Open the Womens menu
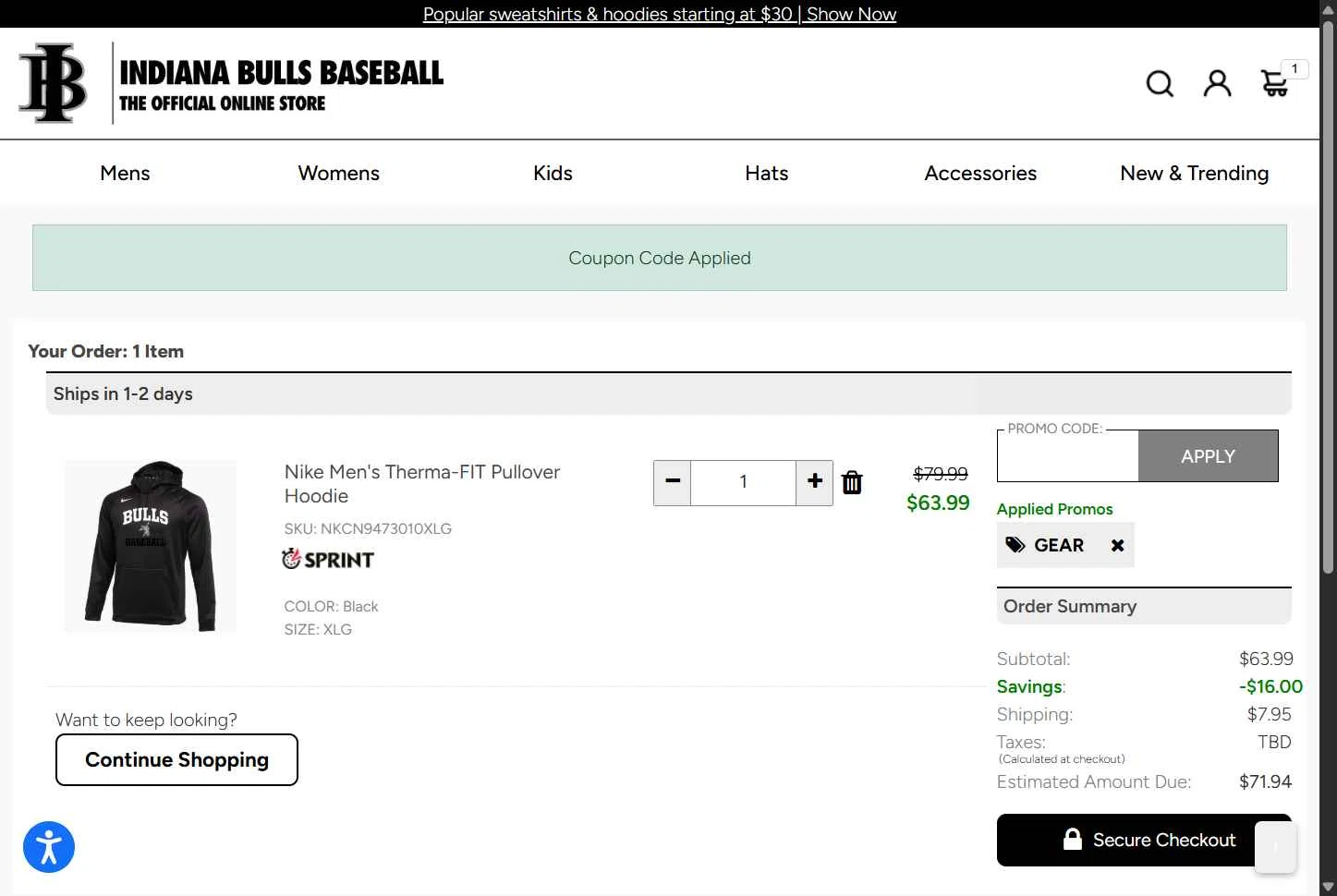 pos(339,173)
